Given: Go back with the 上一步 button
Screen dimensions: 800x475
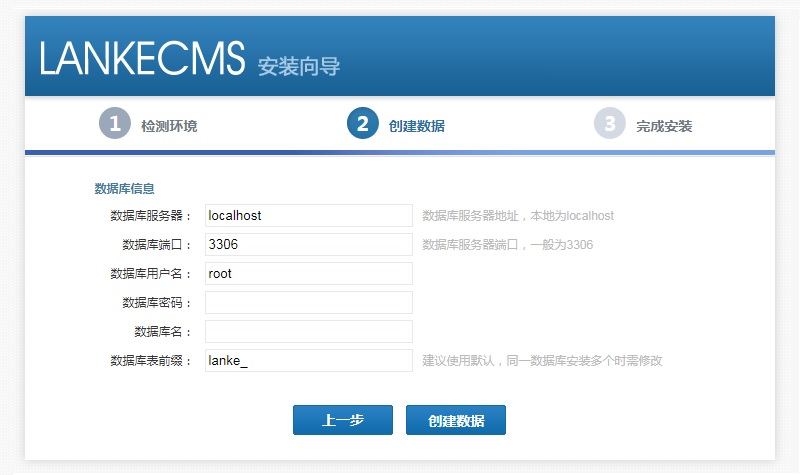Looking at the screenshot, I should (x=343, y=420).
